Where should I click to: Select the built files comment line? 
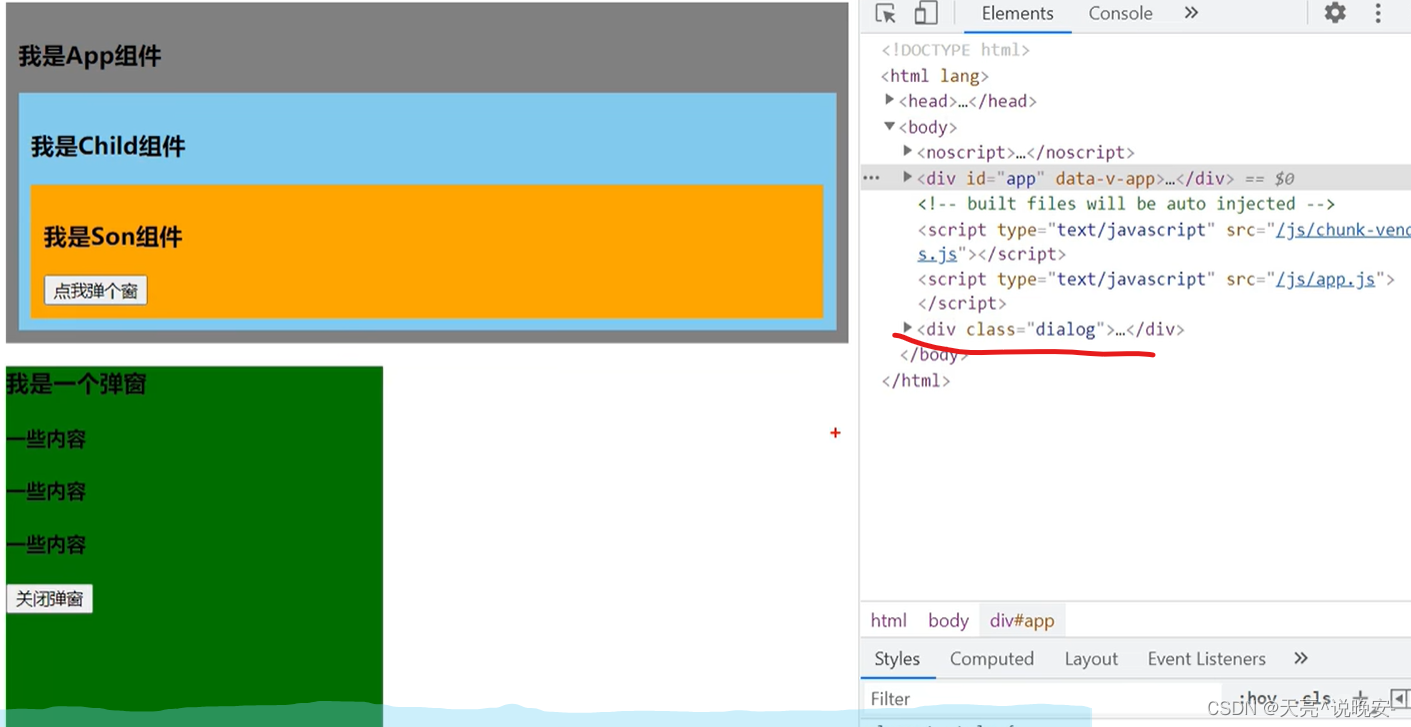click(1126, 204)
